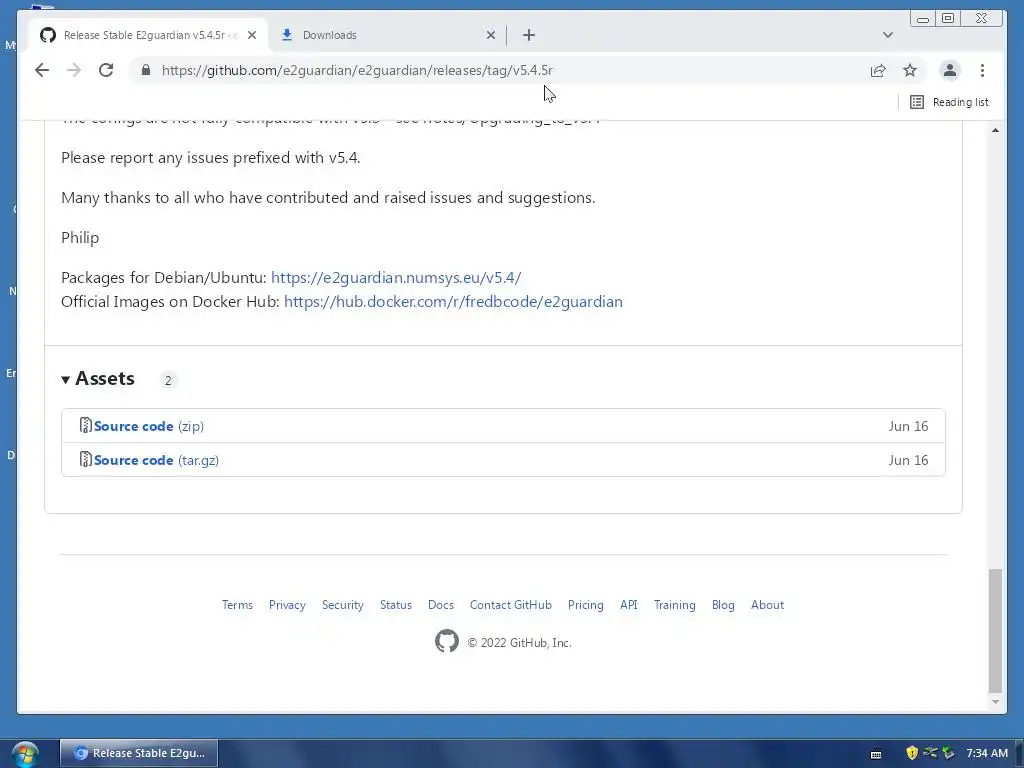The height and width of the screenshot is (768, 1024).
Task: Click the browser Forward arrow
Action: click(74, 71)
